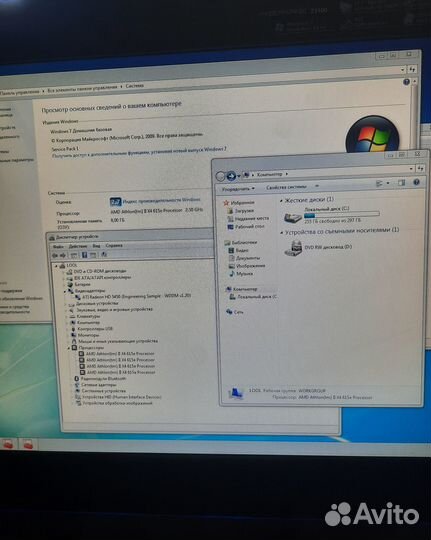This screenshot has width=431, height=540.
Task: Open the Действие menu in Device Manager
Action: tap(78, 246)
